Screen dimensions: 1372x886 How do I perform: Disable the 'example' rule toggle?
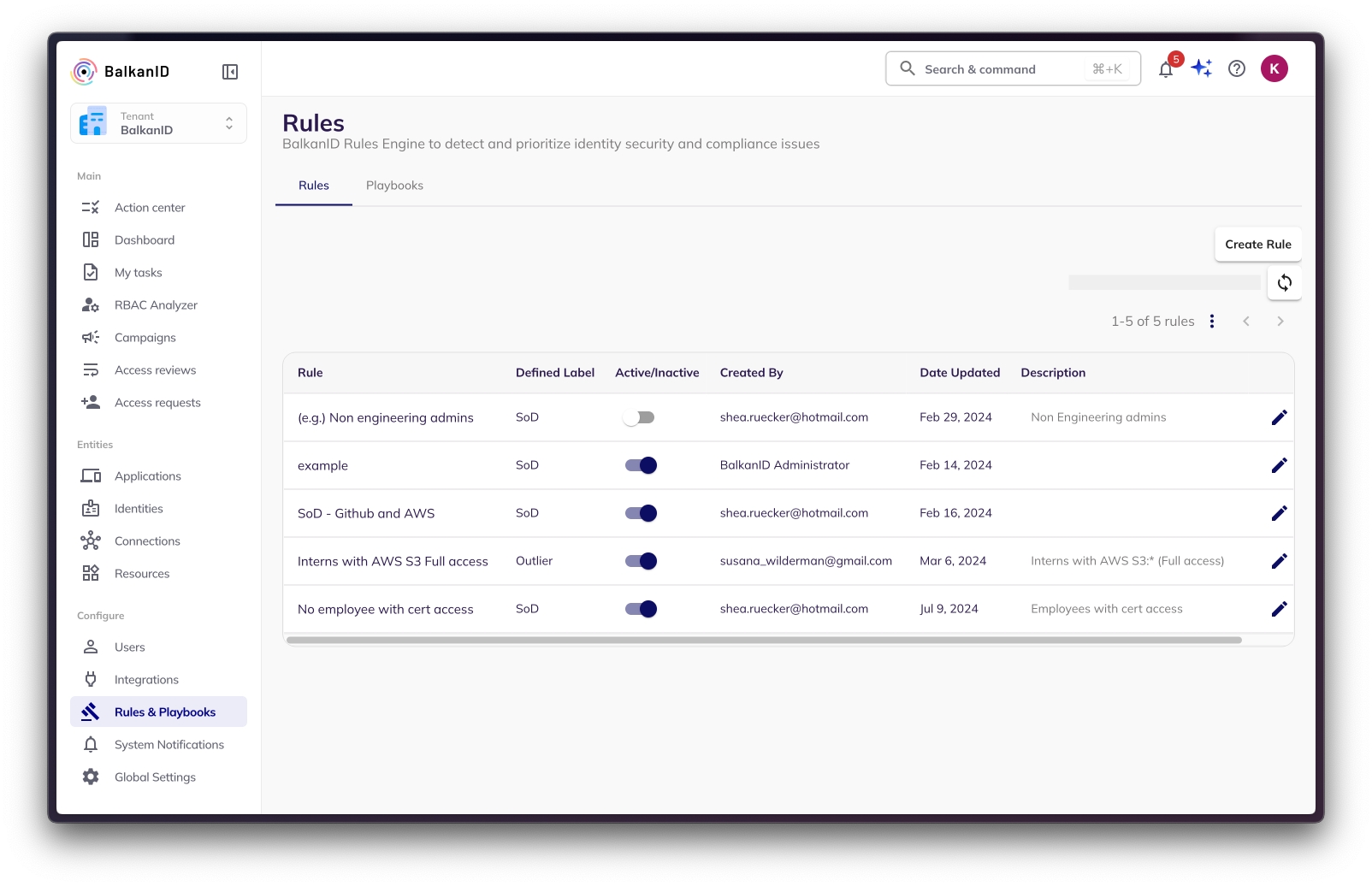641,465
